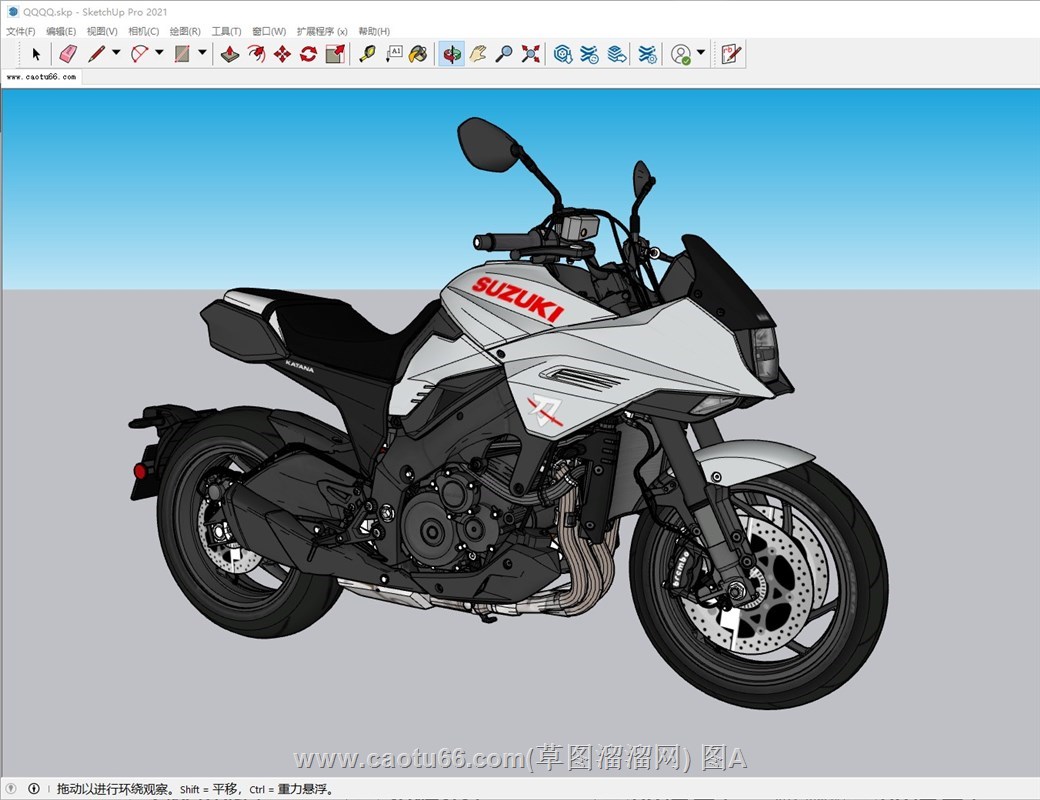Viewport: 1040px width, 800px height.
Task: Select the Rotate tool
Action: pos(308,54)
